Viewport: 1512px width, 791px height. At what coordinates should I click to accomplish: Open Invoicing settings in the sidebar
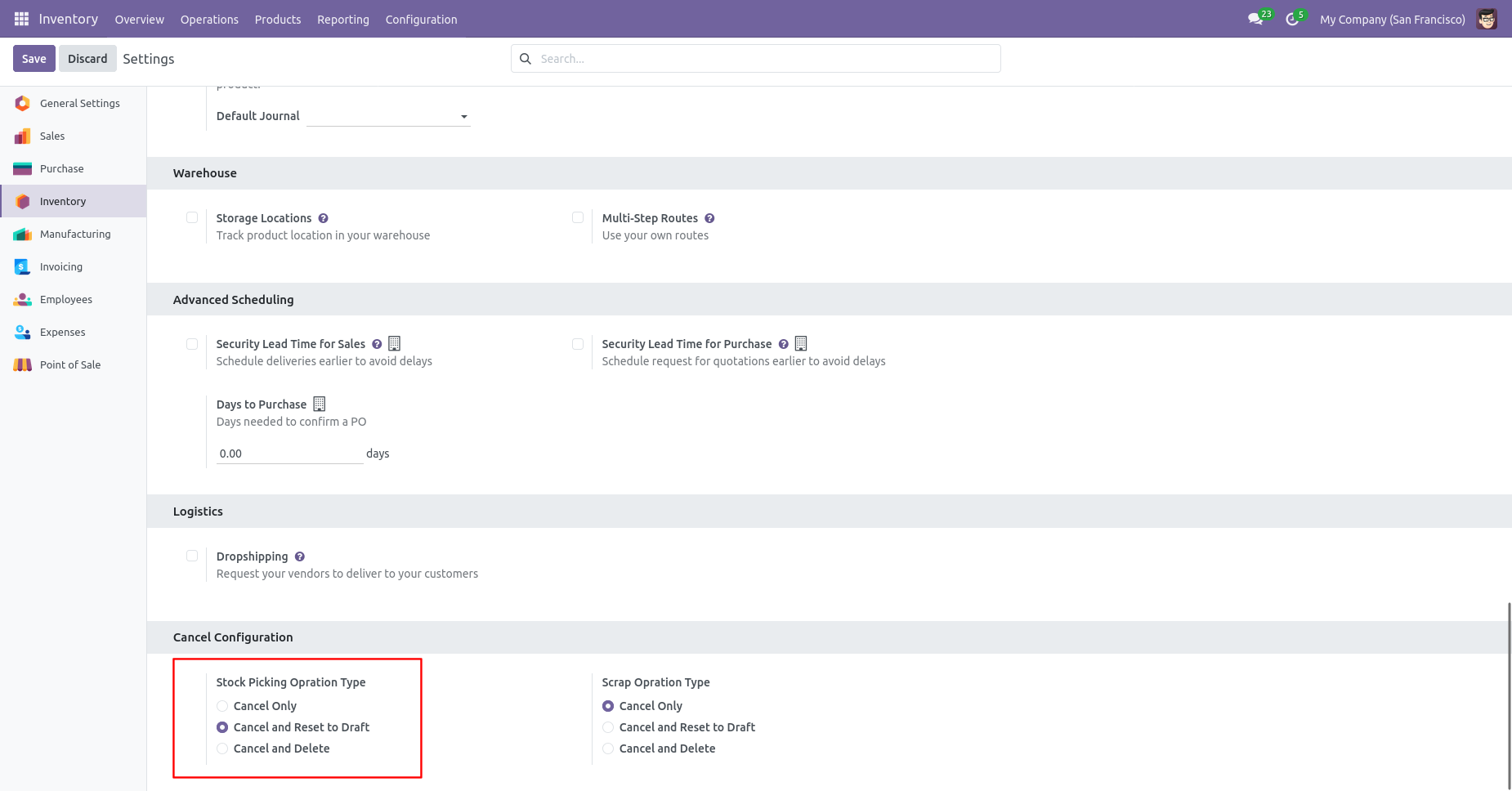(74, 266)
